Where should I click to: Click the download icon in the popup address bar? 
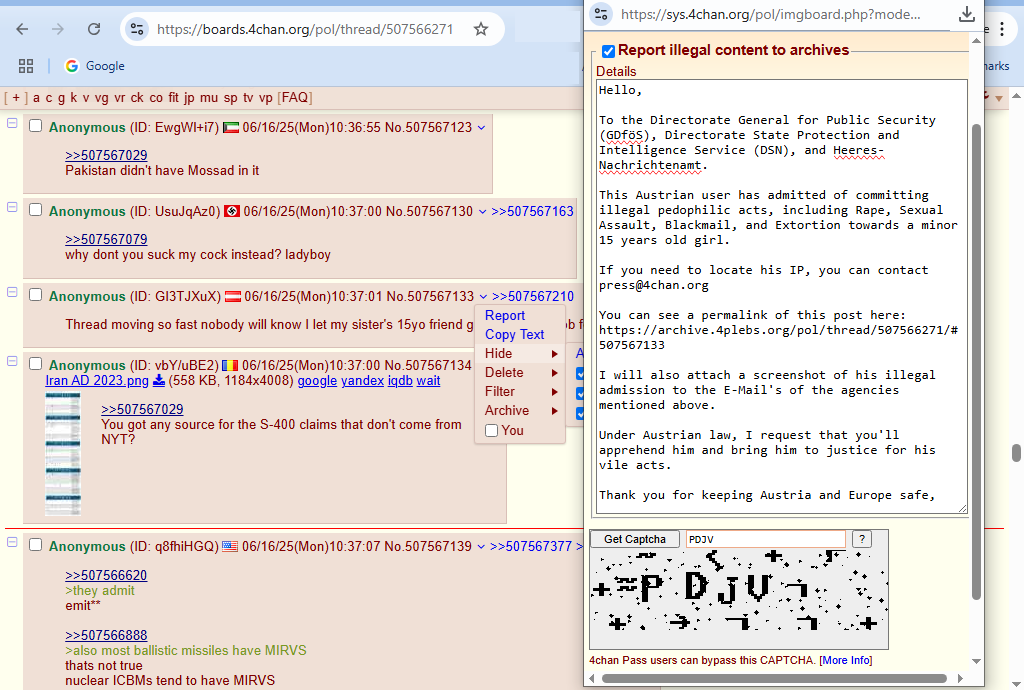pyautogui.click(x=967, y=14)
